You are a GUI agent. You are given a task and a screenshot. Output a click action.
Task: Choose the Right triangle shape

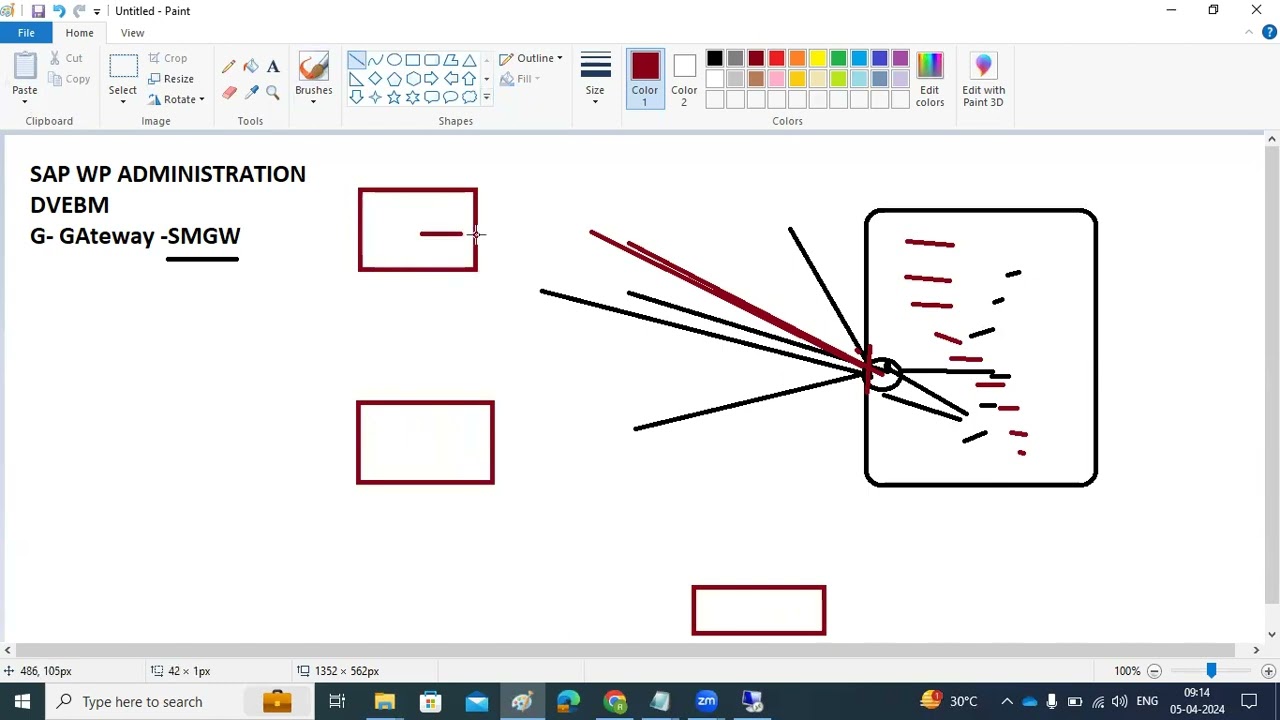click(356, 79)
